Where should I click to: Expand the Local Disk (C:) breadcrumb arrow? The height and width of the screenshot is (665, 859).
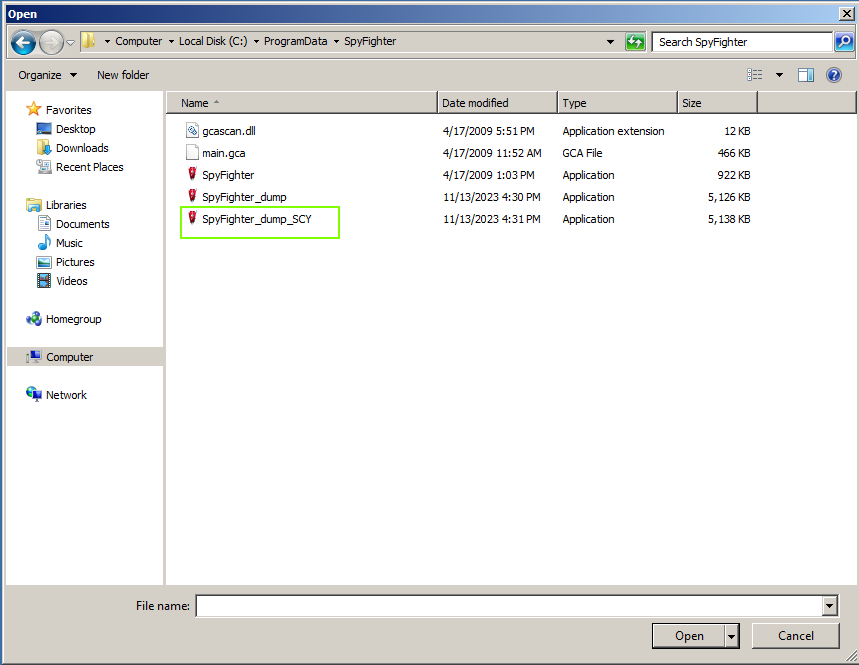(x=171, y=42)
